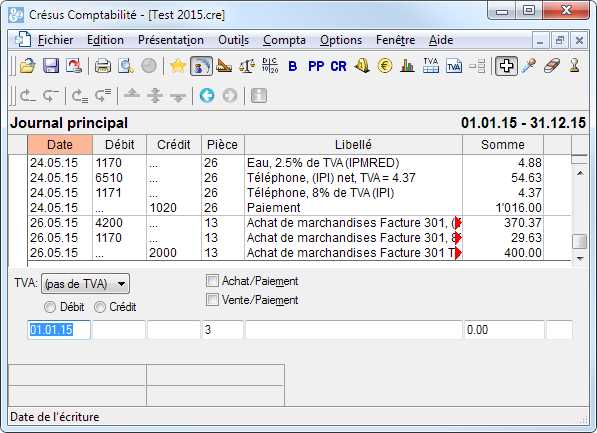Open the TVA (pas de TVA) dropdown
The height and width of the screenshot is (433, 597).
[85, 284]
